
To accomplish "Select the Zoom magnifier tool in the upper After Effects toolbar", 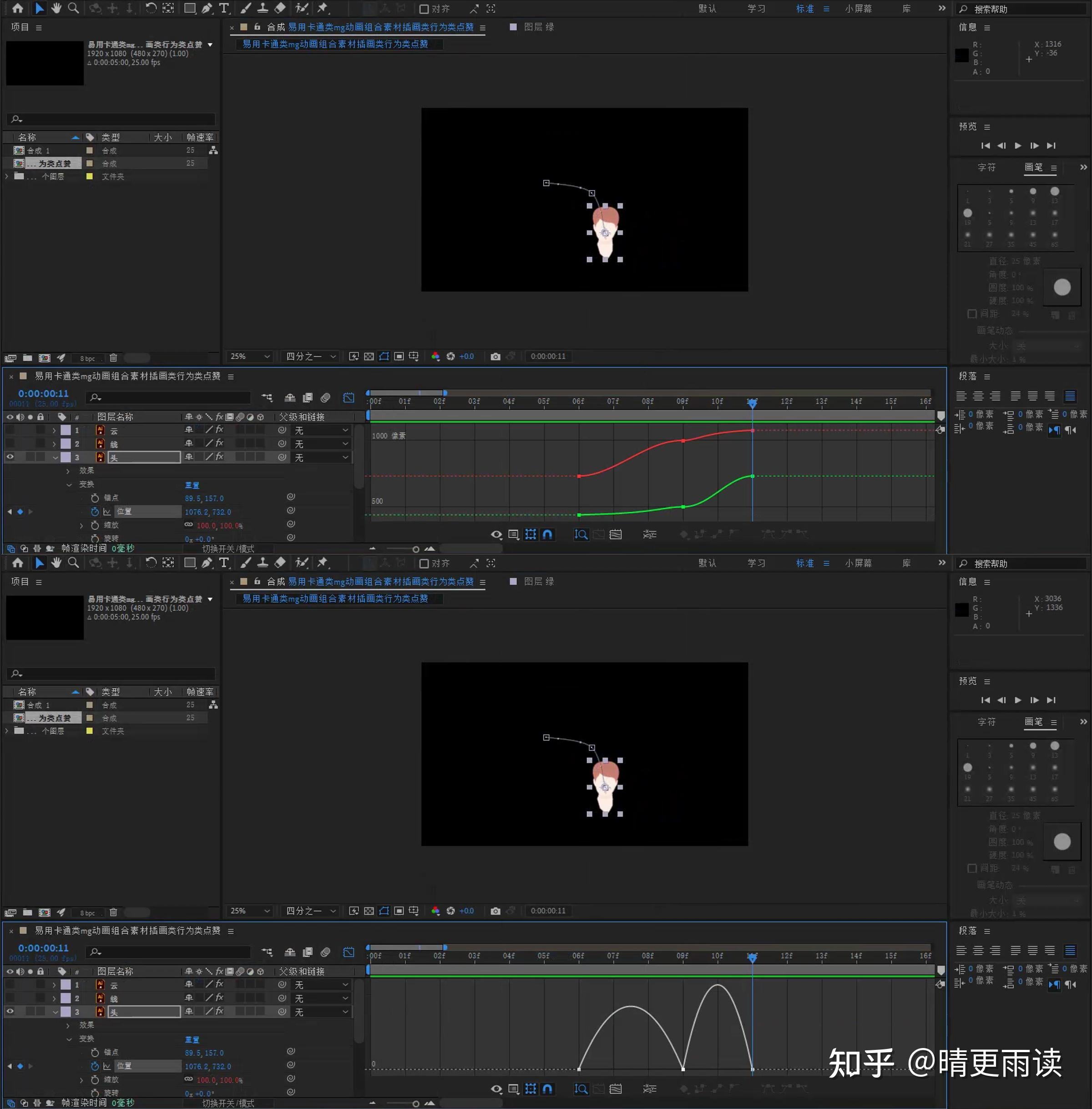I will click(x=73, y=8).
